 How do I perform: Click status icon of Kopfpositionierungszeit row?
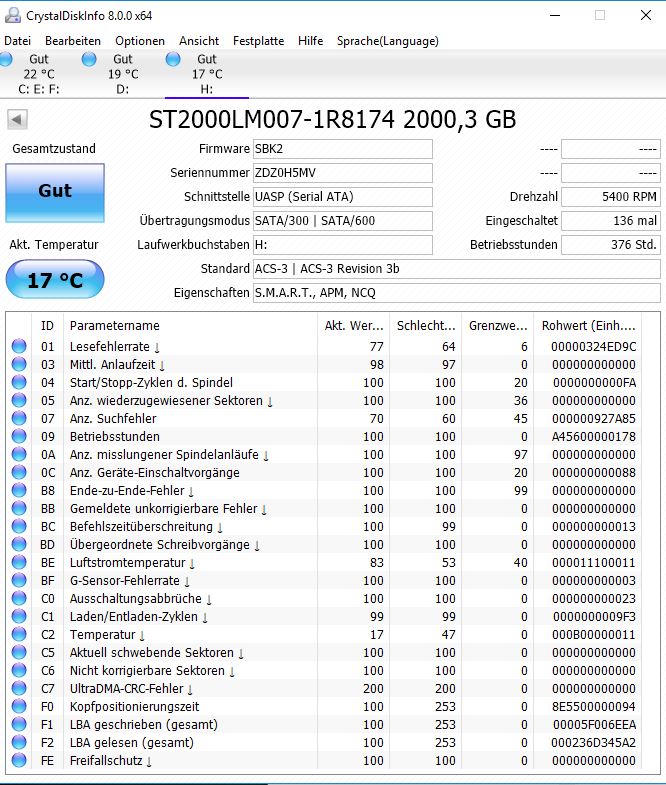pos(19,706)
